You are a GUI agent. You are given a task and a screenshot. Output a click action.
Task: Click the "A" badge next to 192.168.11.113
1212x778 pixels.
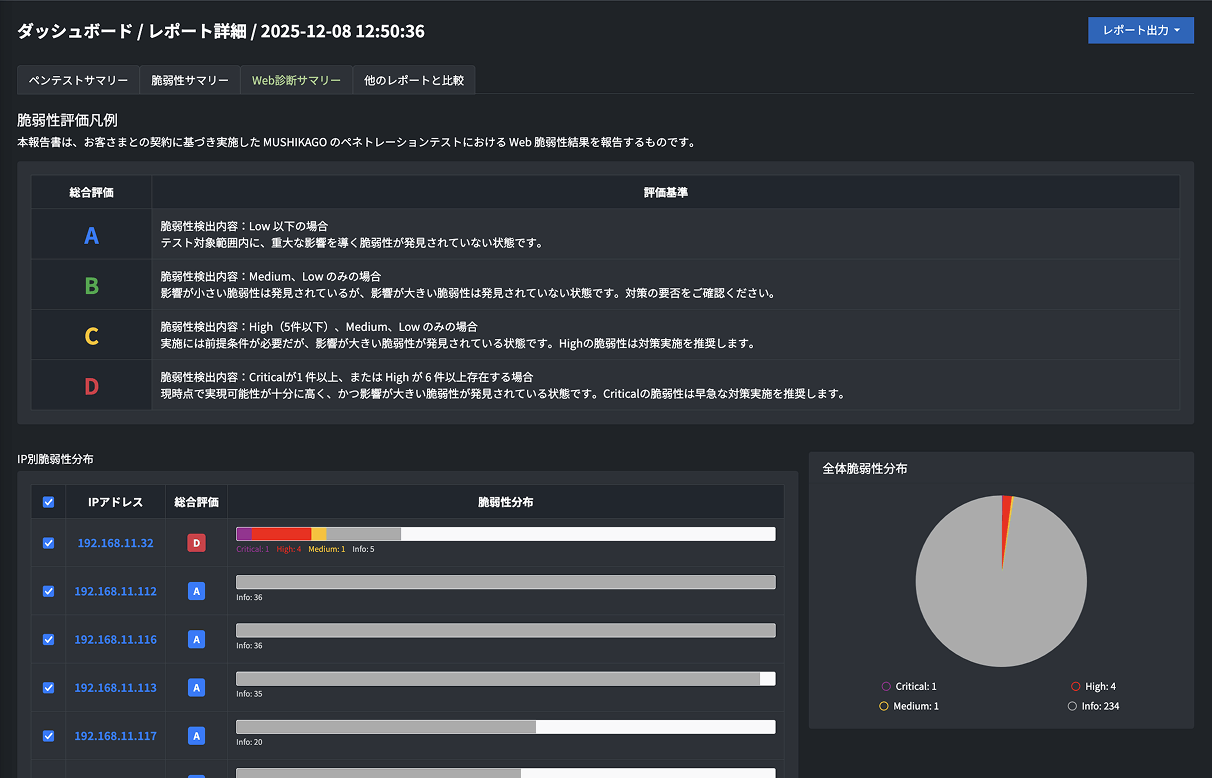point(195,687)
